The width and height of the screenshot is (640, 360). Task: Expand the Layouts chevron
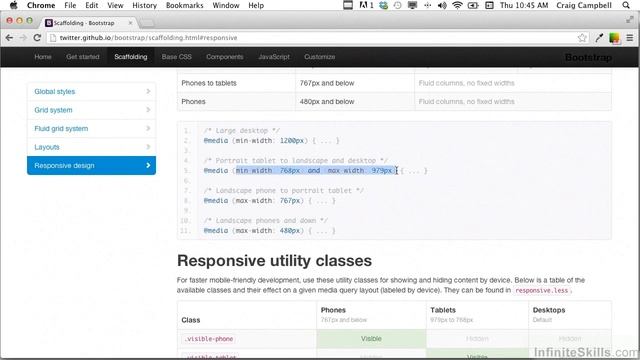(148, 147)
